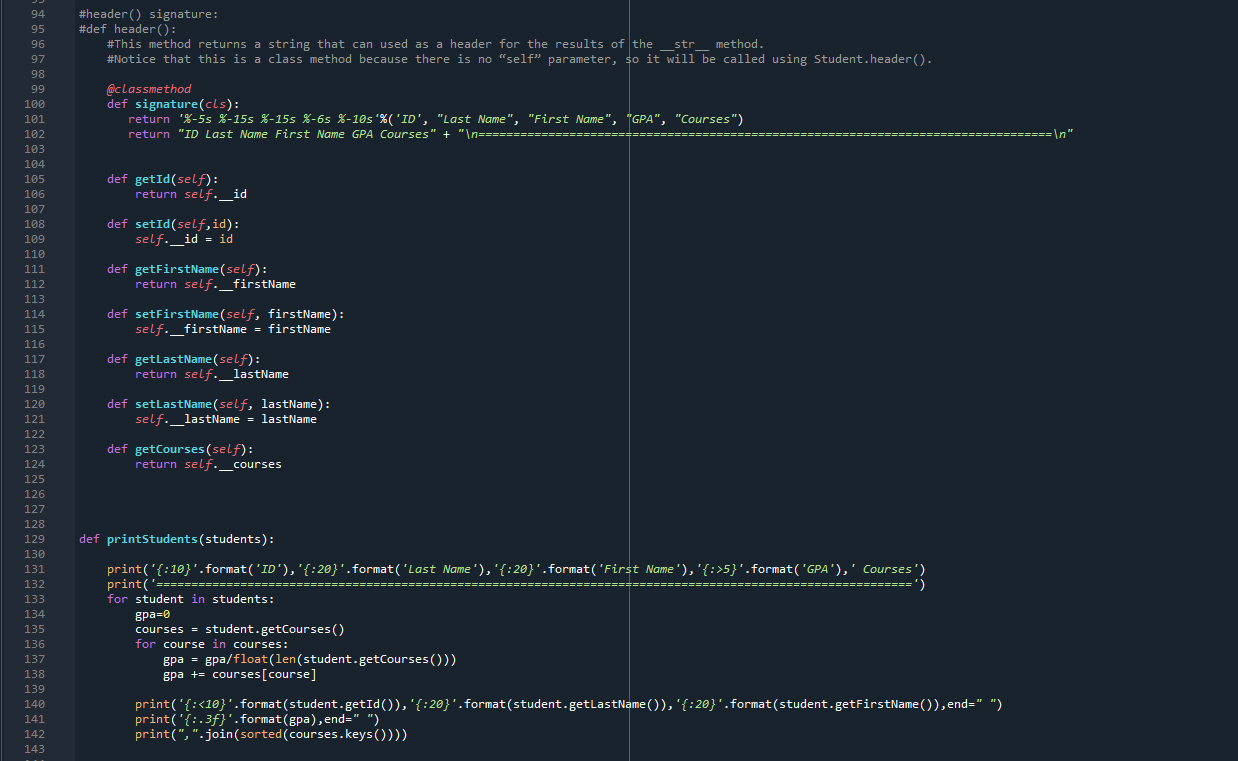Click the 'return self.__id' statement
Screen dimensions: 1238x761
point(191,194)
